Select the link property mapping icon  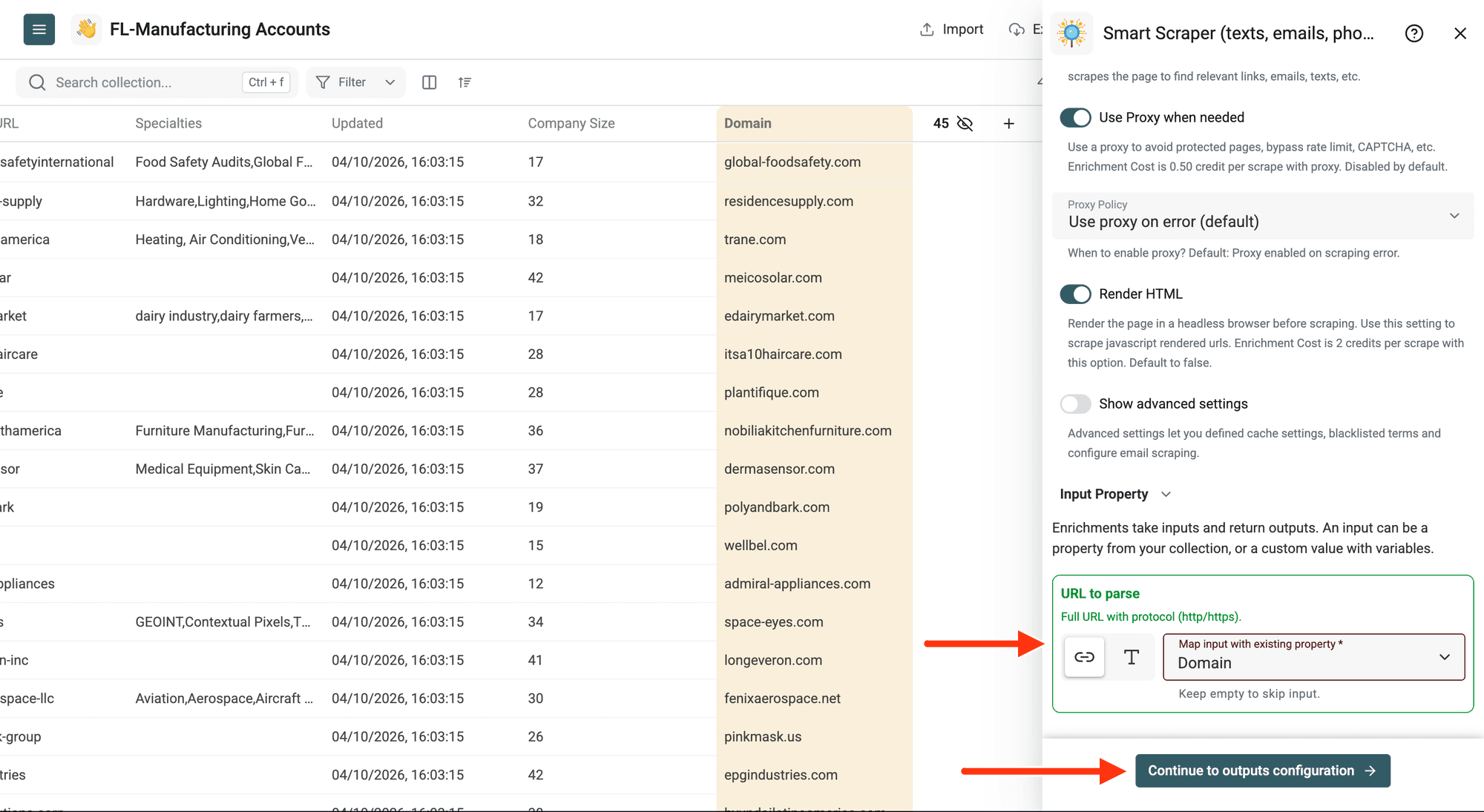point(1084,657)
